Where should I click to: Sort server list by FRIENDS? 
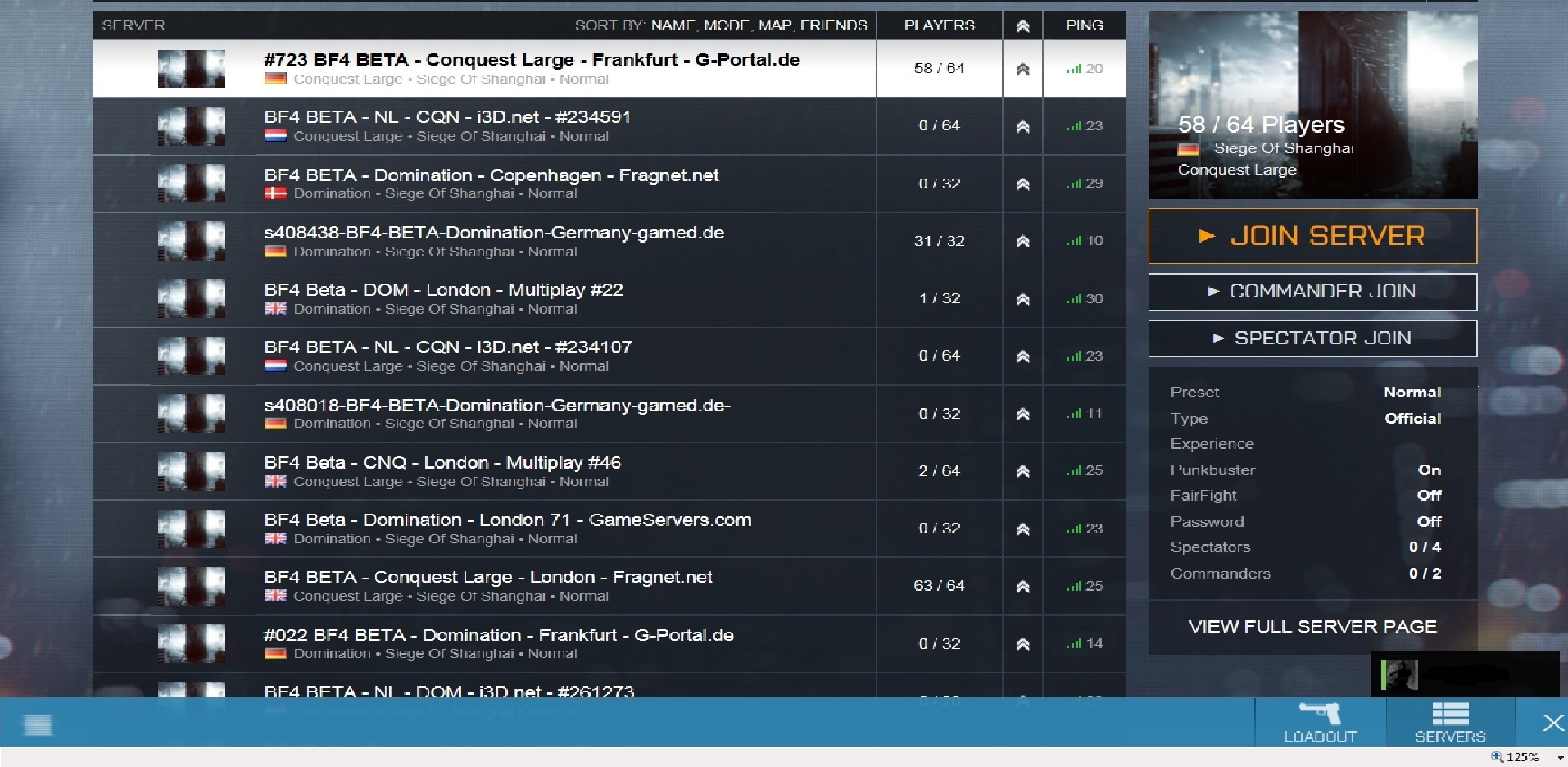833,25
